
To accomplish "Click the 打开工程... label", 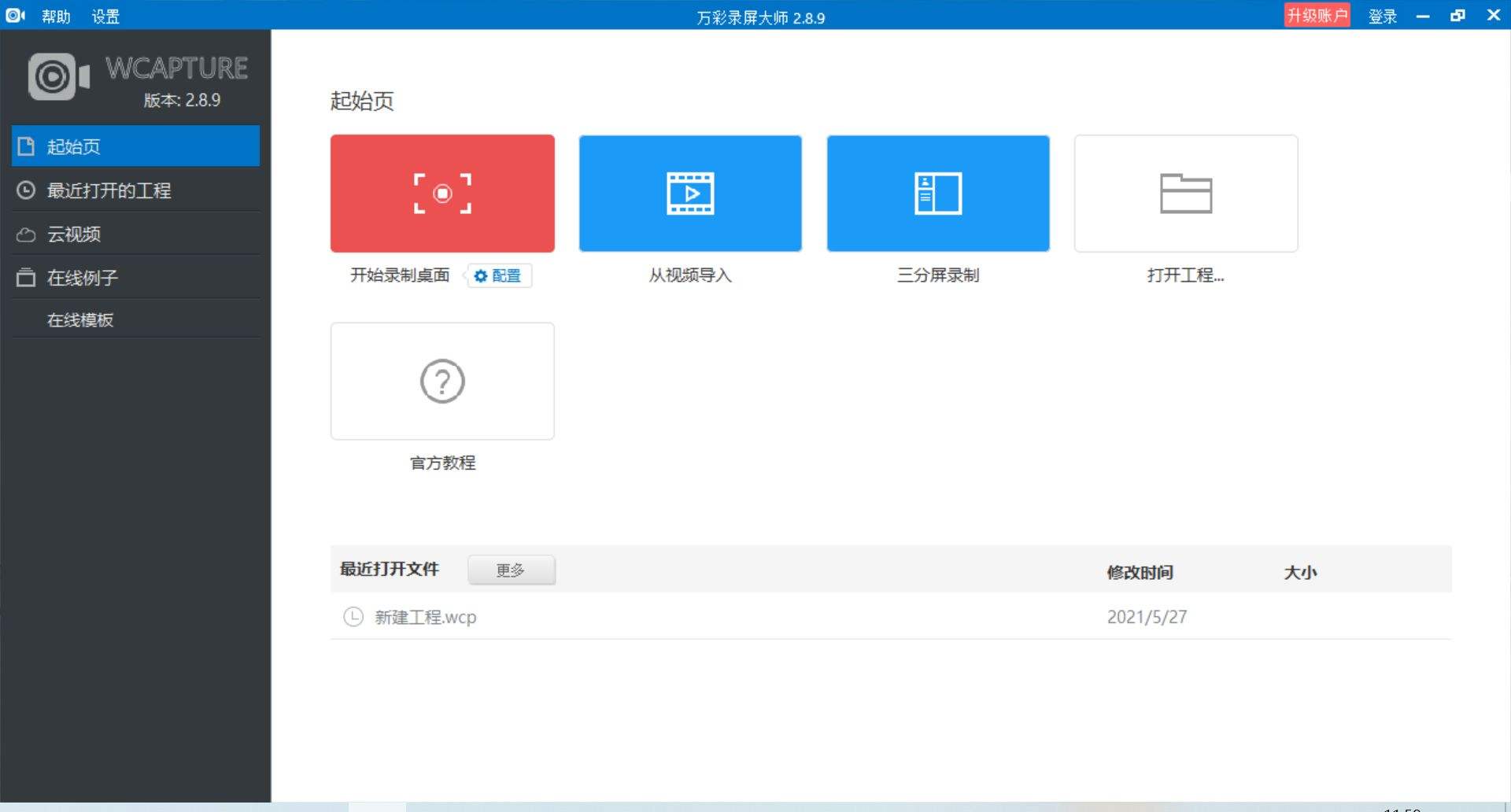I will tap(1186, 275).
